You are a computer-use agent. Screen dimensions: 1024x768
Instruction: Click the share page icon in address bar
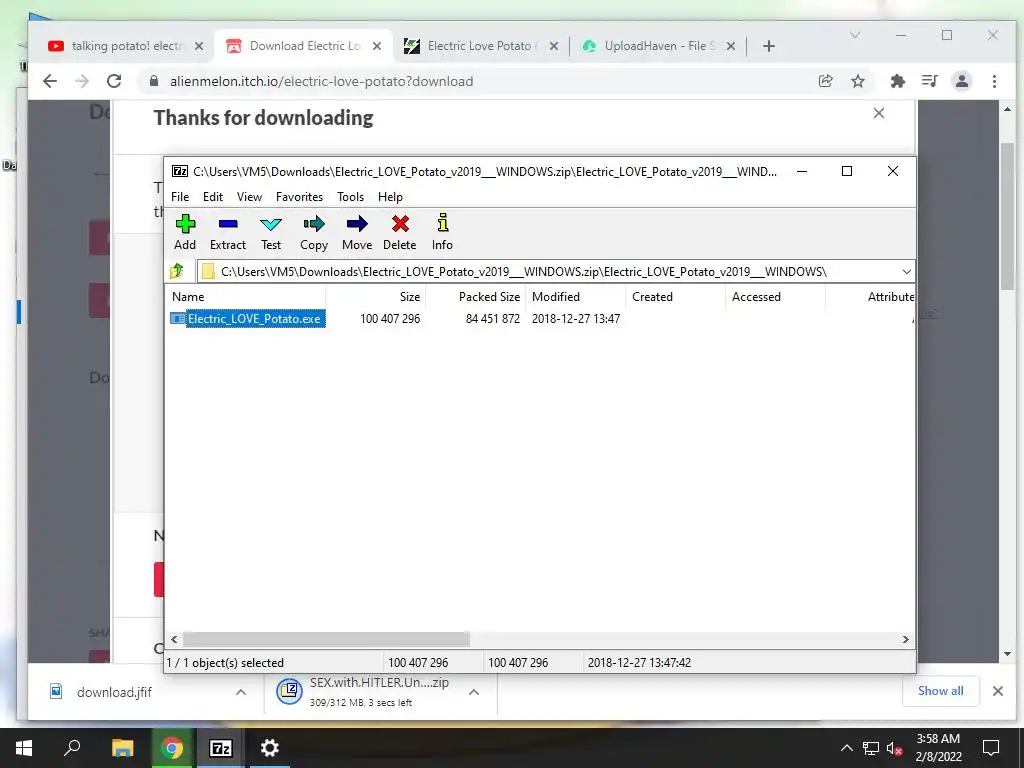click(825, 81)
